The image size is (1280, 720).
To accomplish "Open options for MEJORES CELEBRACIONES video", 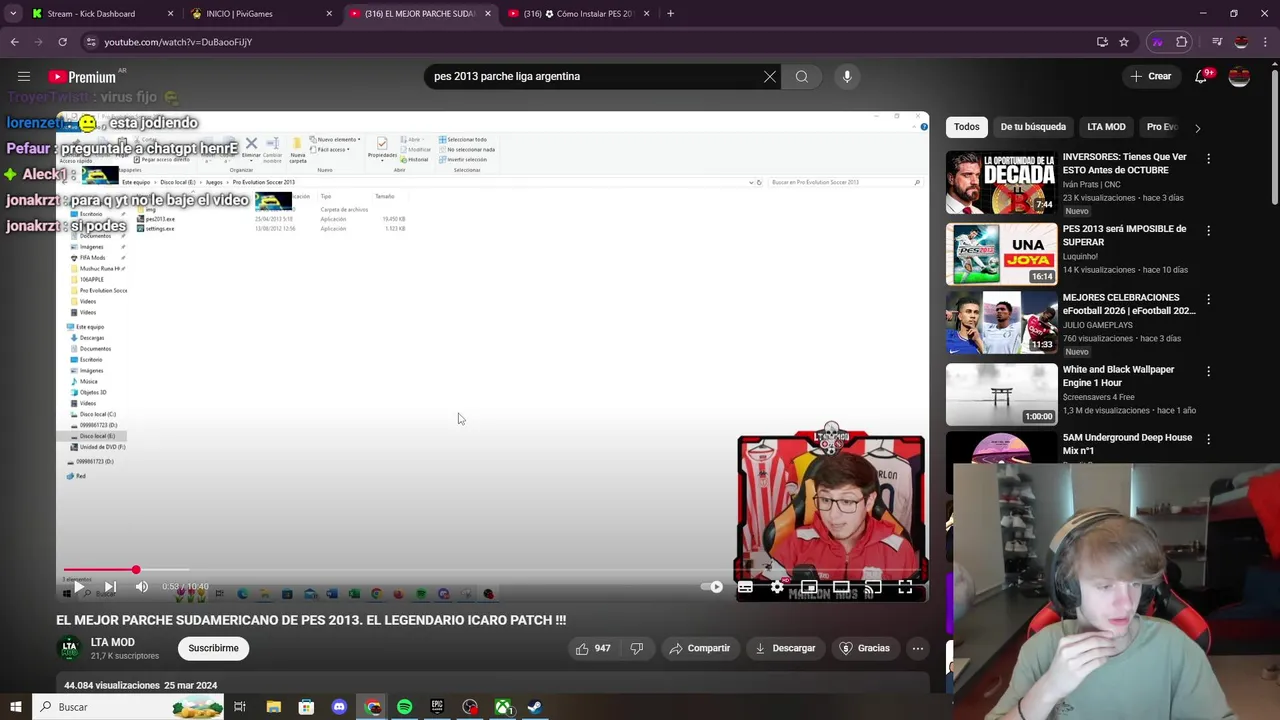I will click(1208, 299).
